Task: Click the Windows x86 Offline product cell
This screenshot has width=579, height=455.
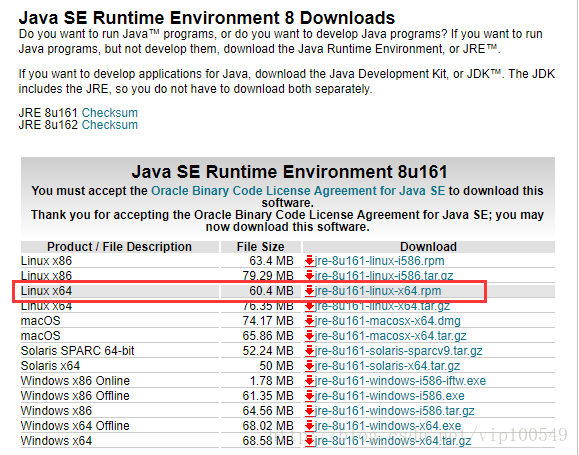Action: pyautogui.click(x=120, y=396)
